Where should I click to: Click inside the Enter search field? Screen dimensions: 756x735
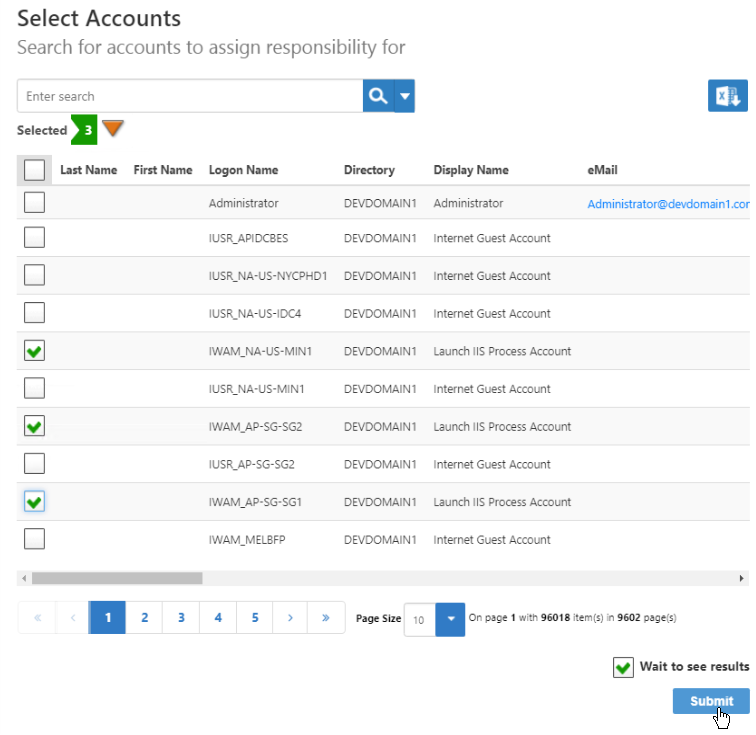click(x=190, y=97)
